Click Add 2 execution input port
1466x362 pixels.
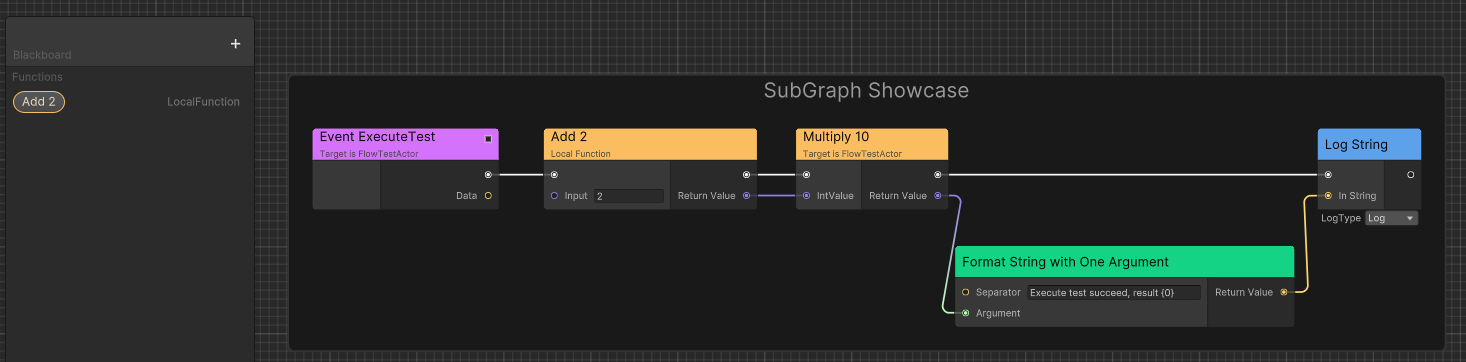coord(554,174)
